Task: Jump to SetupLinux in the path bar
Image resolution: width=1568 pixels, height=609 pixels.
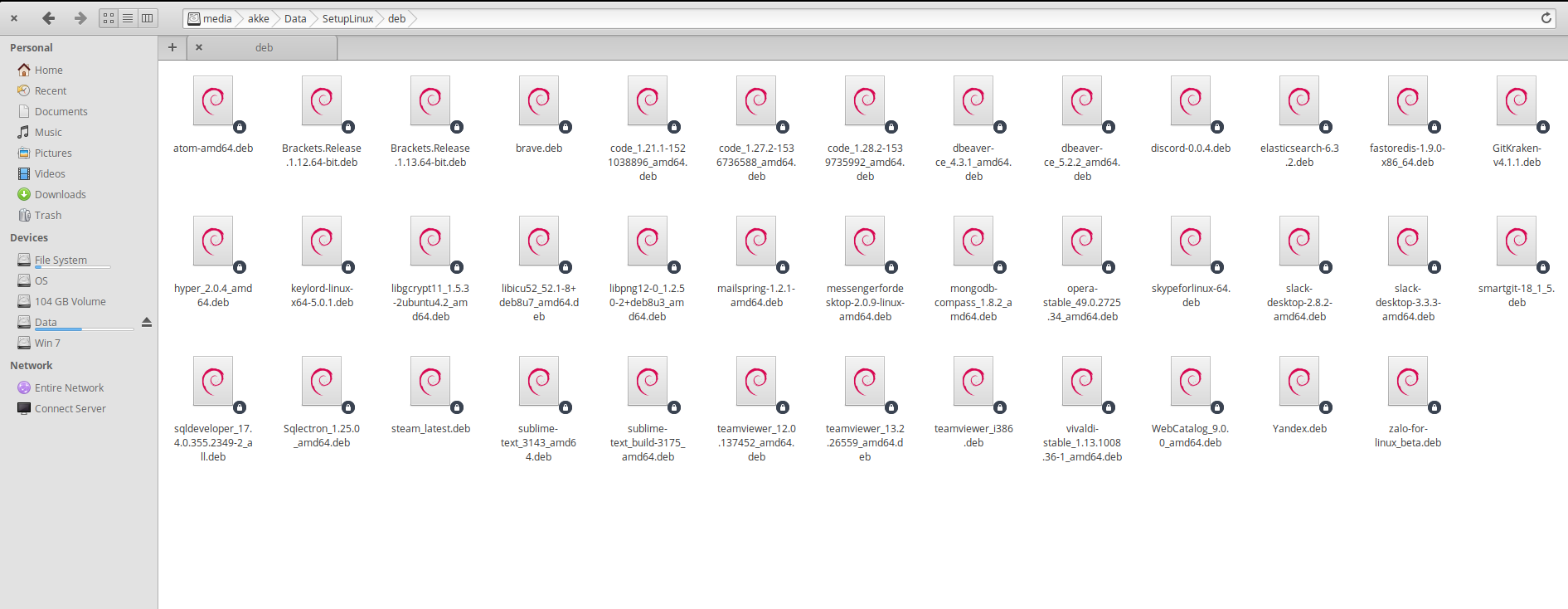Action: (347, 18)
